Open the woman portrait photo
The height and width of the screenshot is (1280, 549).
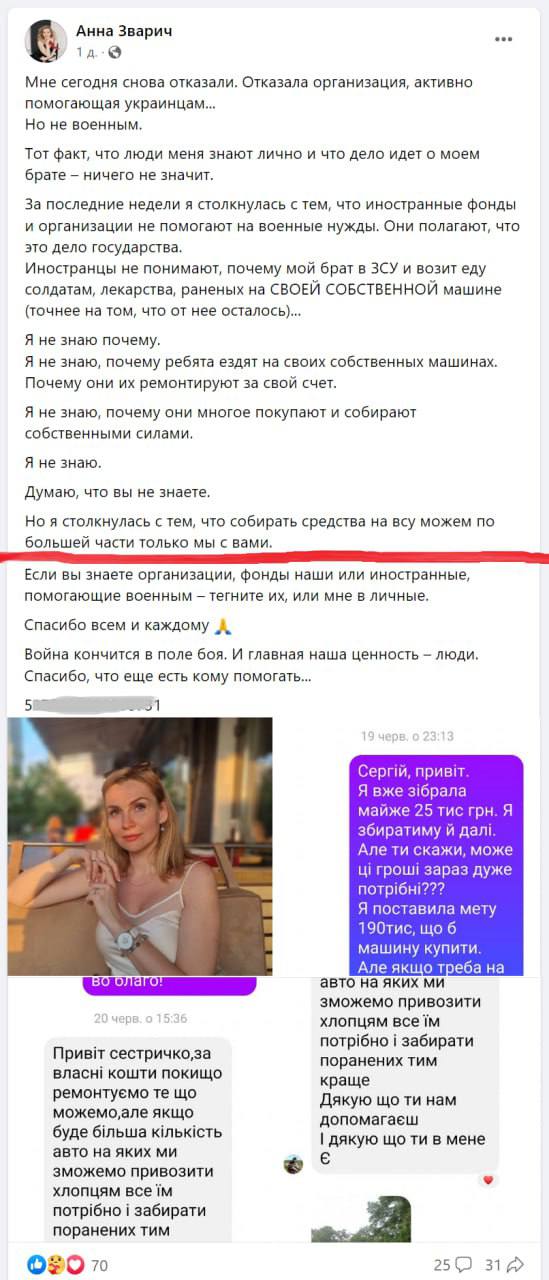click(140, 846)
